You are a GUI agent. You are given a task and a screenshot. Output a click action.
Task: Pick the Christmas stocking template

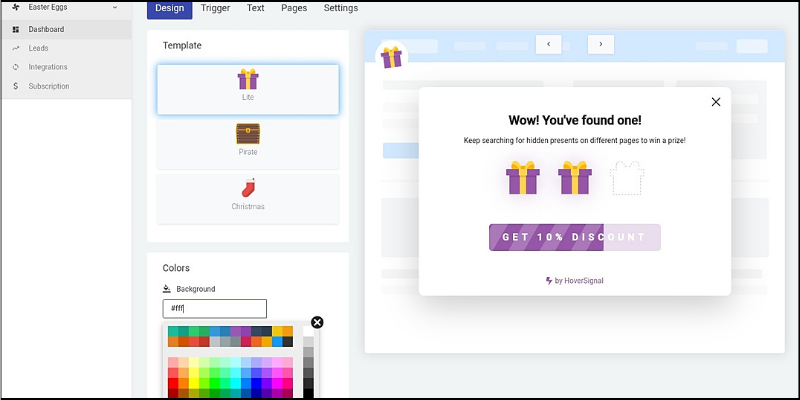coord(248,198)
